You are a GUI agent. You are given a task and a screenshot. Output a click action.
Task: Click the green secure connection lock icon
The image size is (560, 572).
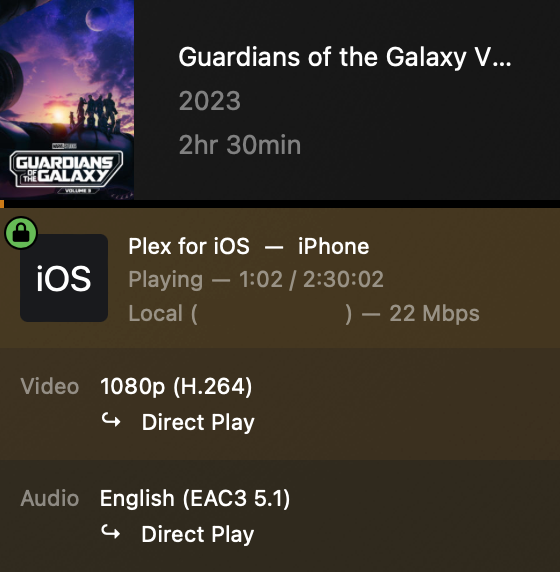[21, 233]
